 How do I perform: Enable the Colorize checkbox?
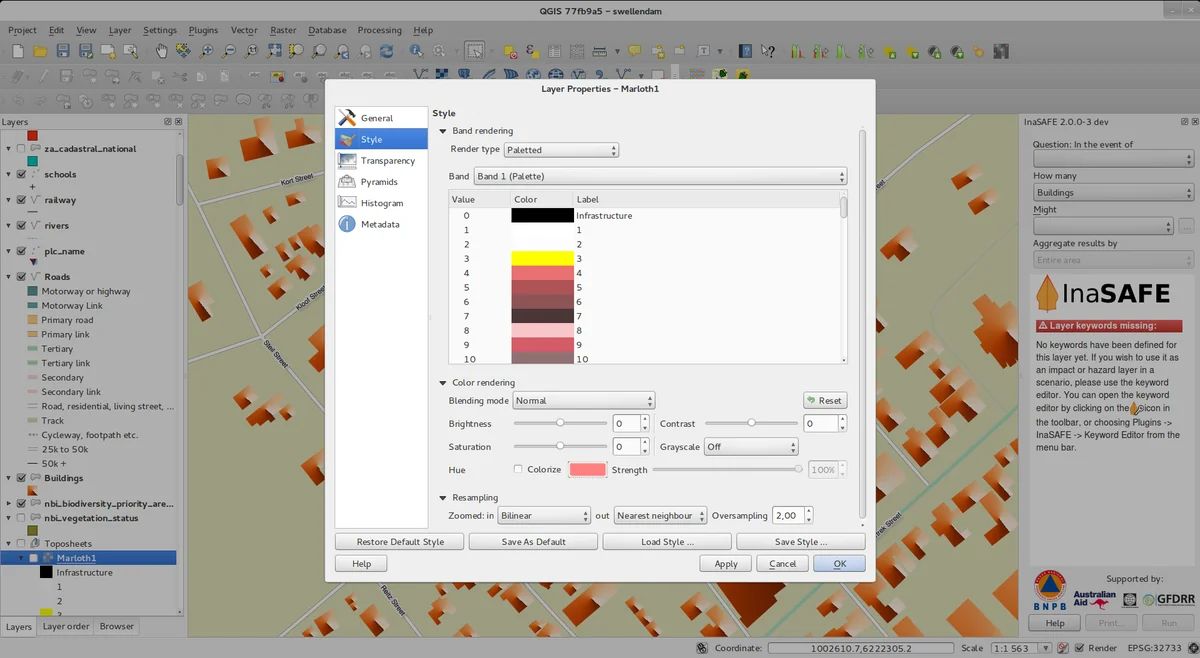tap(518, 469)
